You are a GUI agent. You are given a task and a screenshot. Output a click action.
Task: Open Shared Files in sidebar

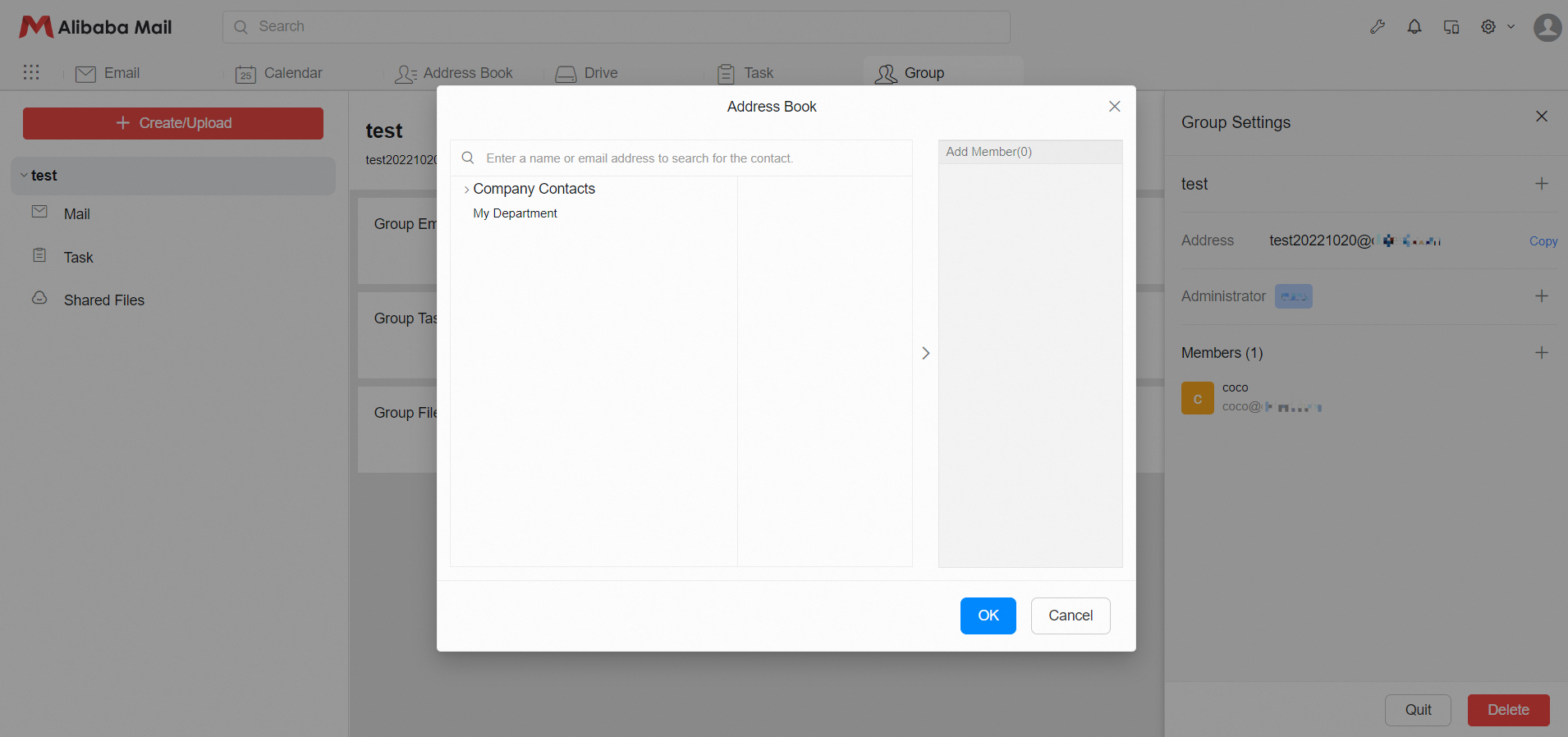coord(104,300)
